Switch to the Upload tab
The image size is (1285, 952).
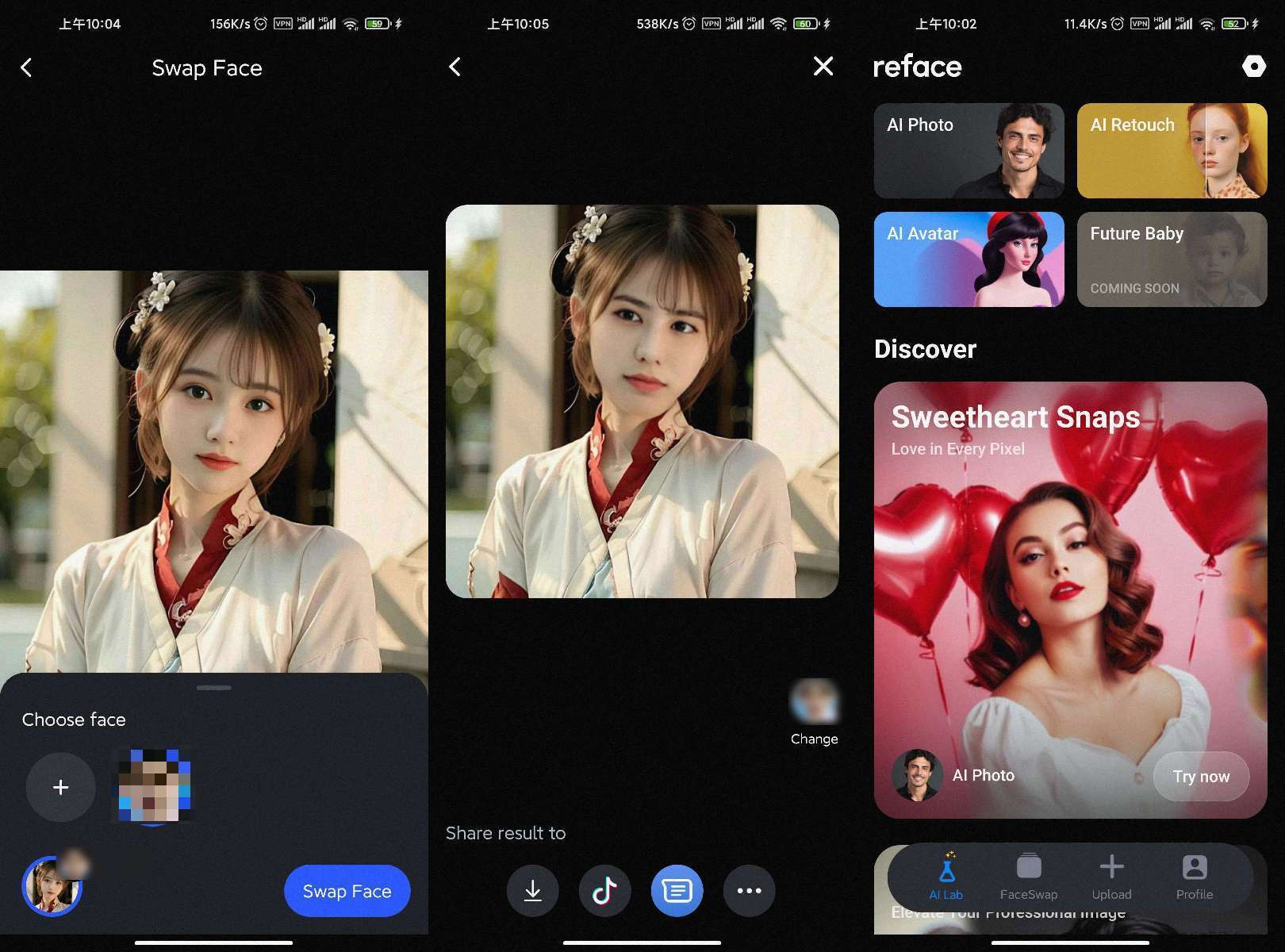pos(1111,877)
